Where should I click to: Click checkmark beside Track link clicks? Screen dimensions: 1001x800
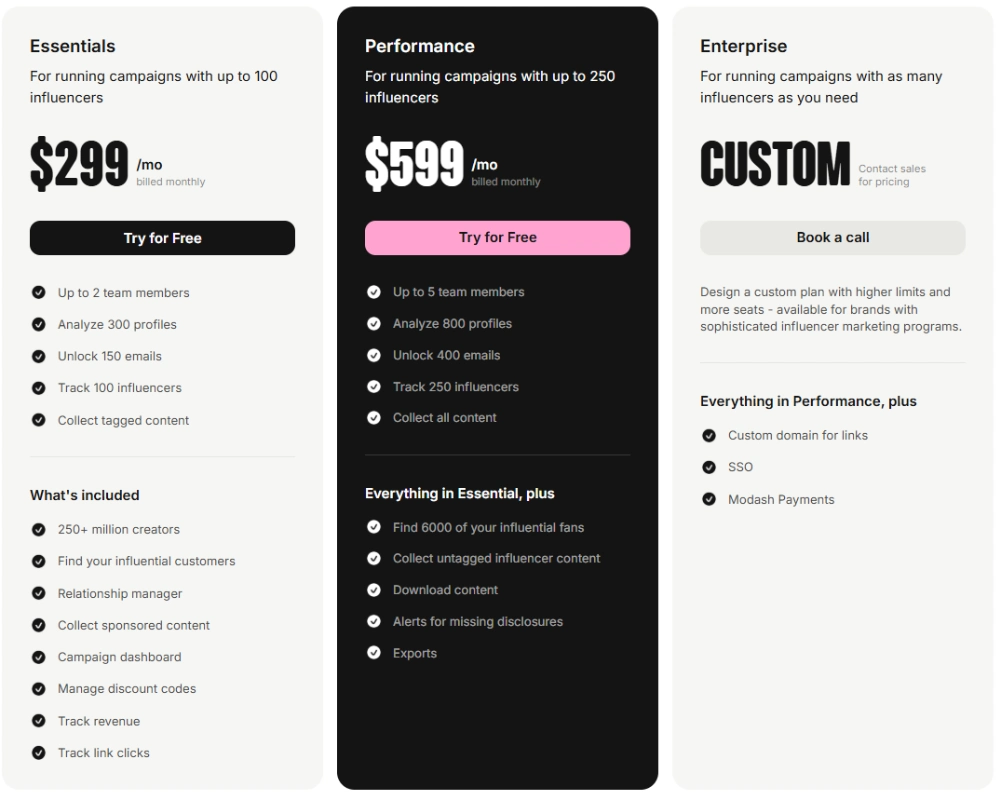[39, 753]
